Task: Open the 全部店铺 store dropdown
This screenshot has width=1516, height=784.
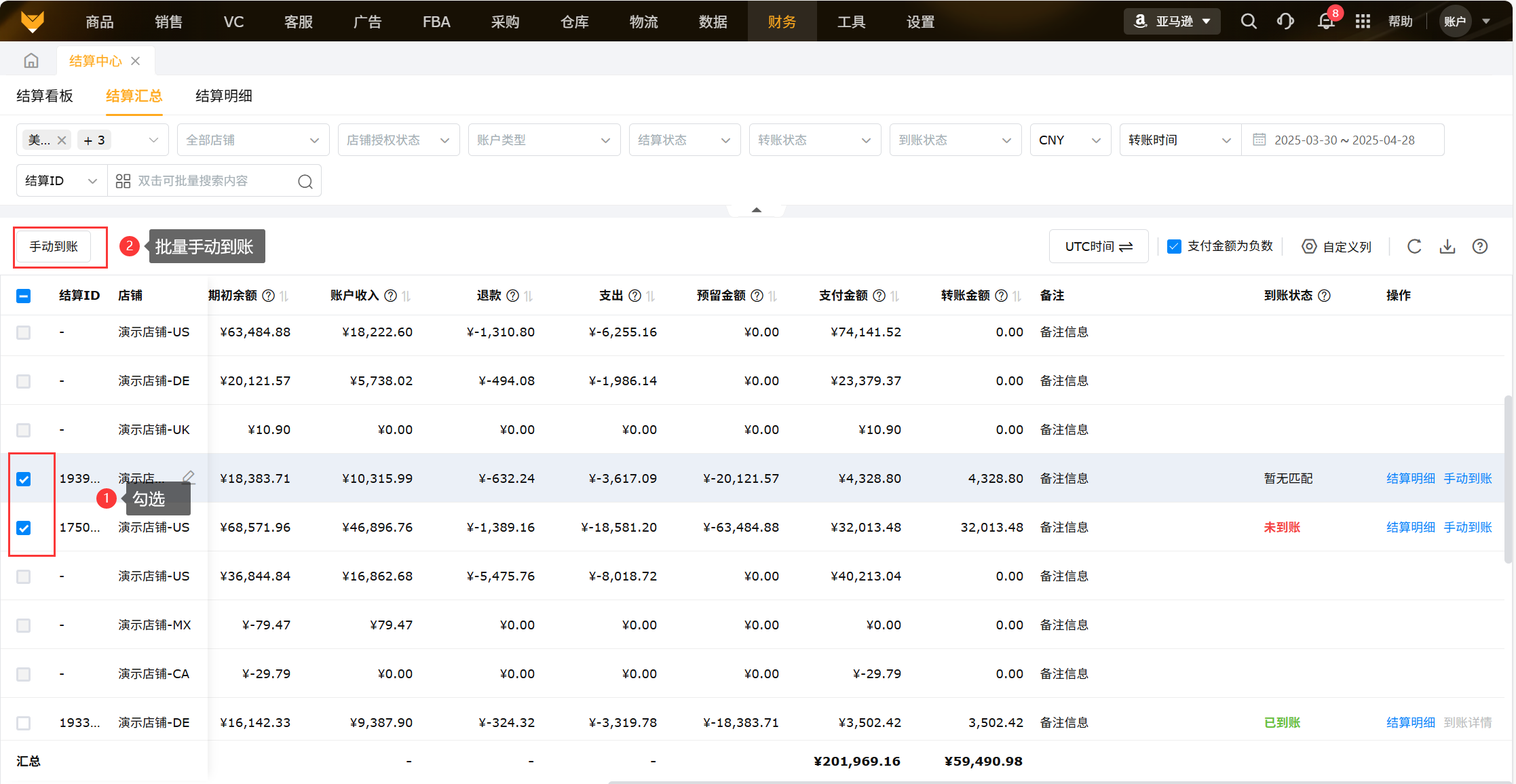Action: pyautogui.click(x=252, y=140)
